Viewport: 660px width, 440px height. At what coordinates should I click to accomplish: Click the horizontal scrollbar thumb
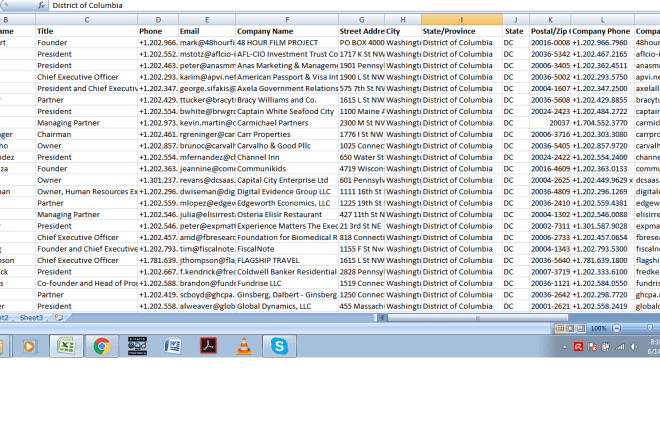pyautogui.click(x=478, y=318)
